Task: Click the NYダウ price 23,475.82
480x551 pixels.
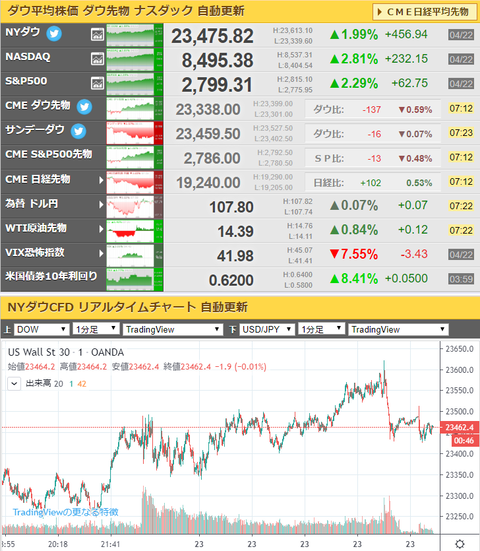Action: pos(212,36)
